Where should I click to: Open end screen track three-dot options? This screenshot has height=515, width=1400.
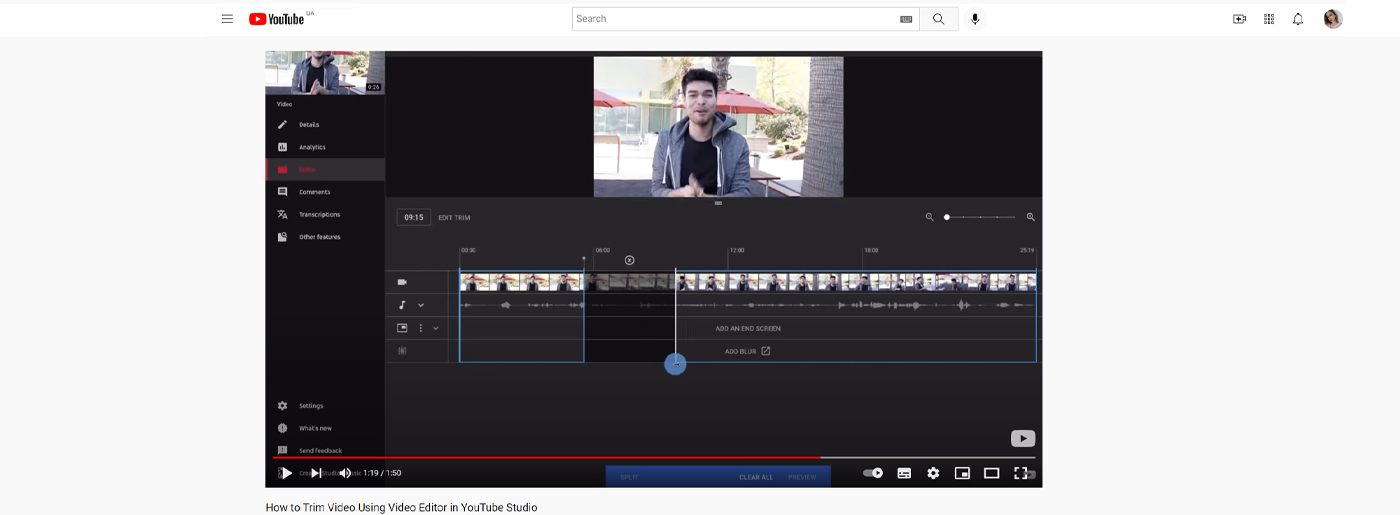421,328
